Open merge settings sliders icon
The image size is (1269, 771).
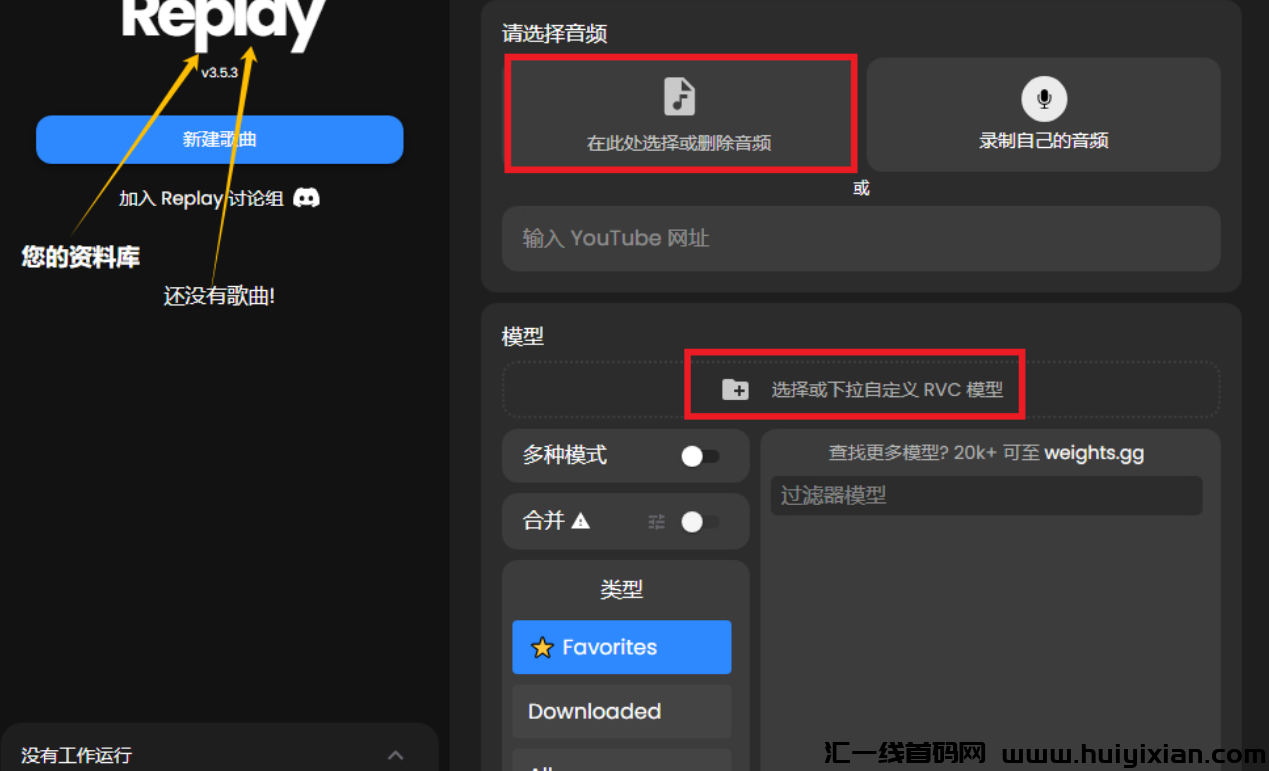click(656, 521)
